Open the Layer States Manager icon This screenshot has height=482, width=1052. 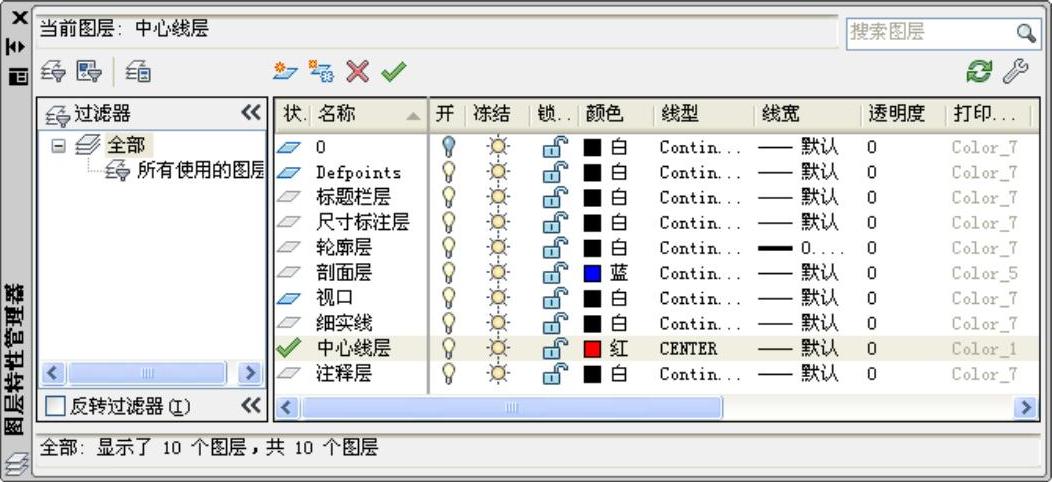click(138, 71)
